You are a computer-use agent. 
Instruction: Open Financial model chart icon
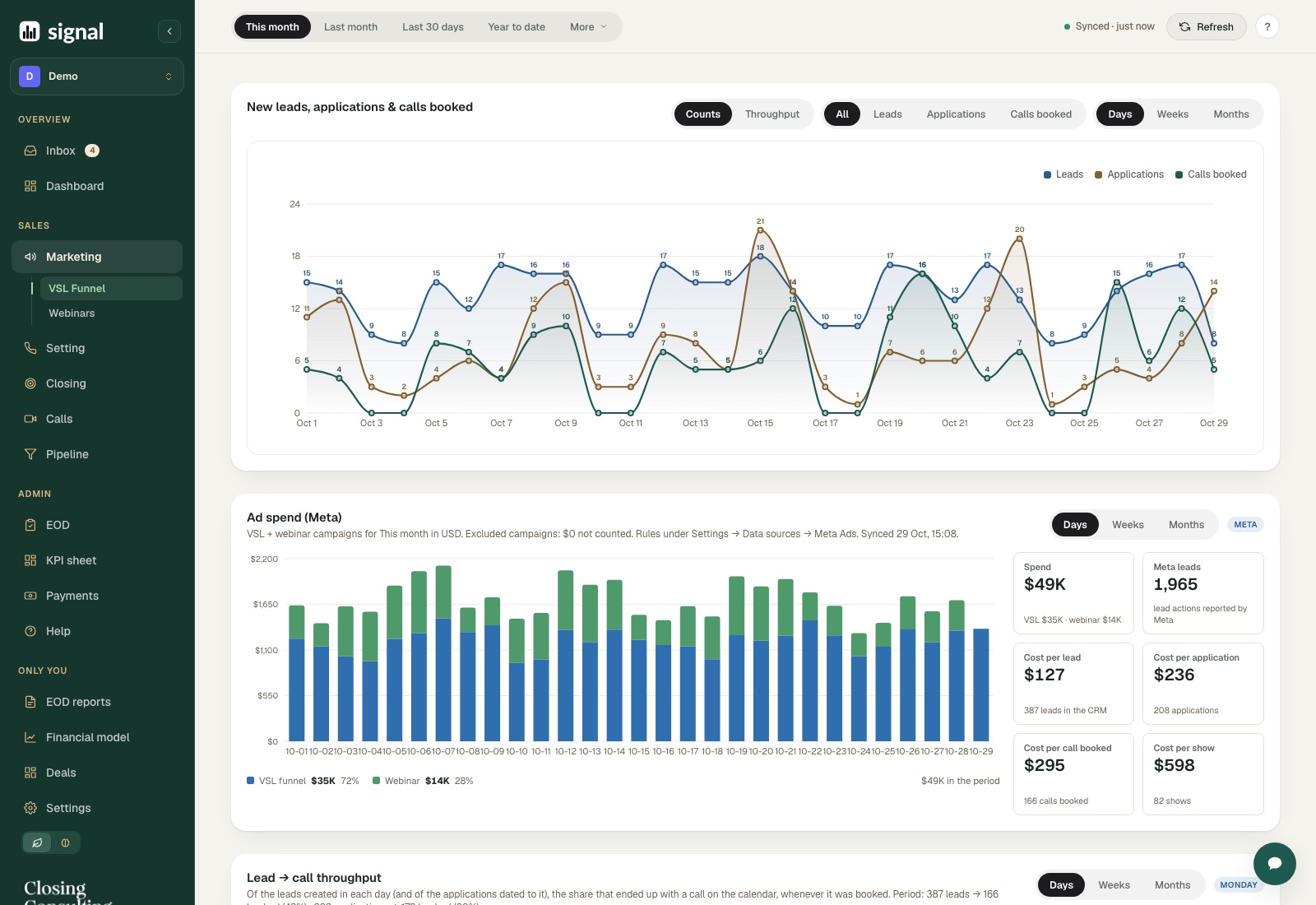pyautogui.click(x=30, y=737)
